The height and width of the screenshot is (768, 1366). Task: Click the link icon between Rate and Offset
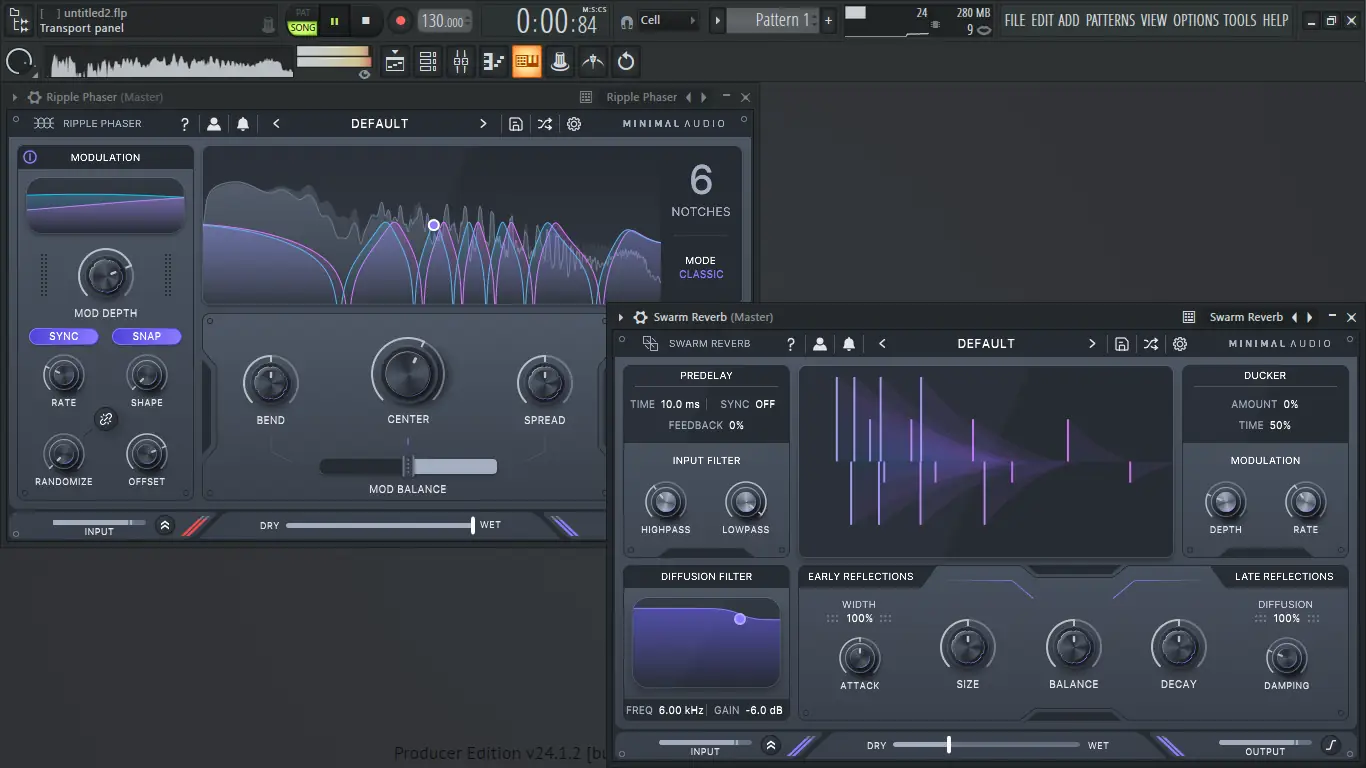[x=105, y=420]
